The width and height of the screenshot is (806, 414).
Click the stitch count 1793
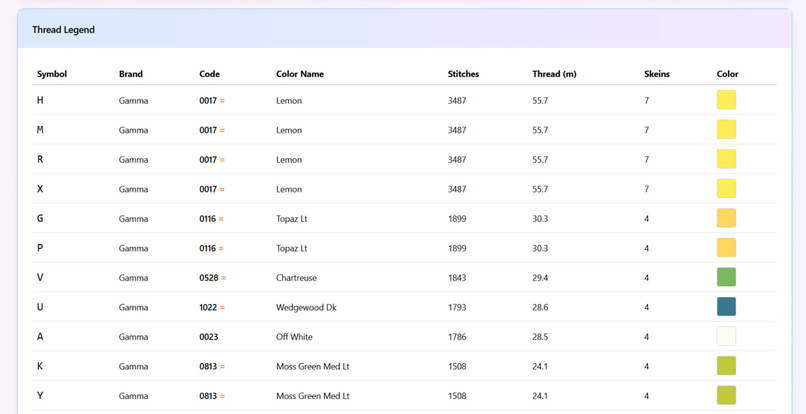pos(457,308)
